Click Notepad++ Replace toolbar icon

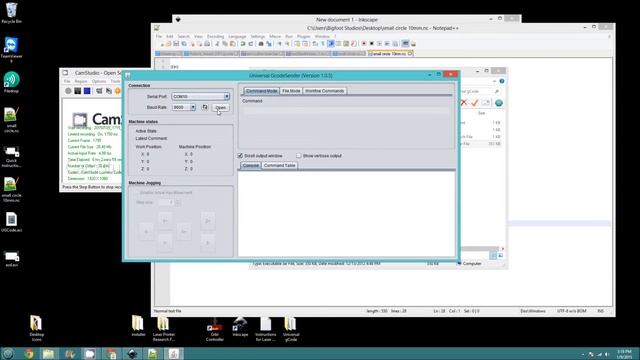point(269,44)
